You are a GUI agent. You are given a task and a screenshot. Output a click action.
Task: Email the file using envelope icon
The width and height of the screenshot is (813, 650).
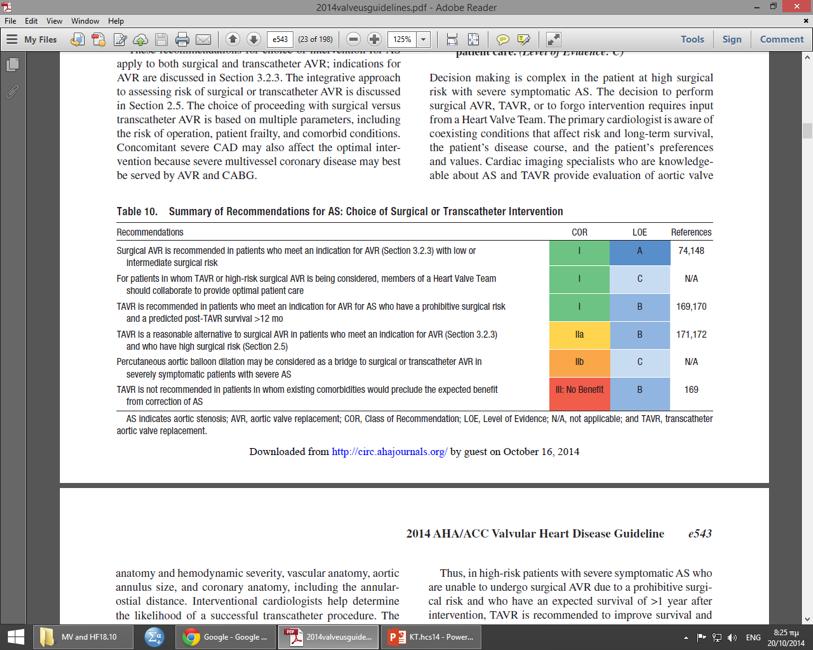pyautogui.click(x=203, y=39)
